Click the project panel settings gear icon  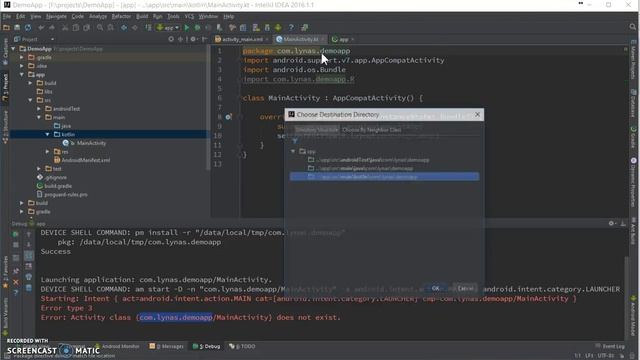193,39
